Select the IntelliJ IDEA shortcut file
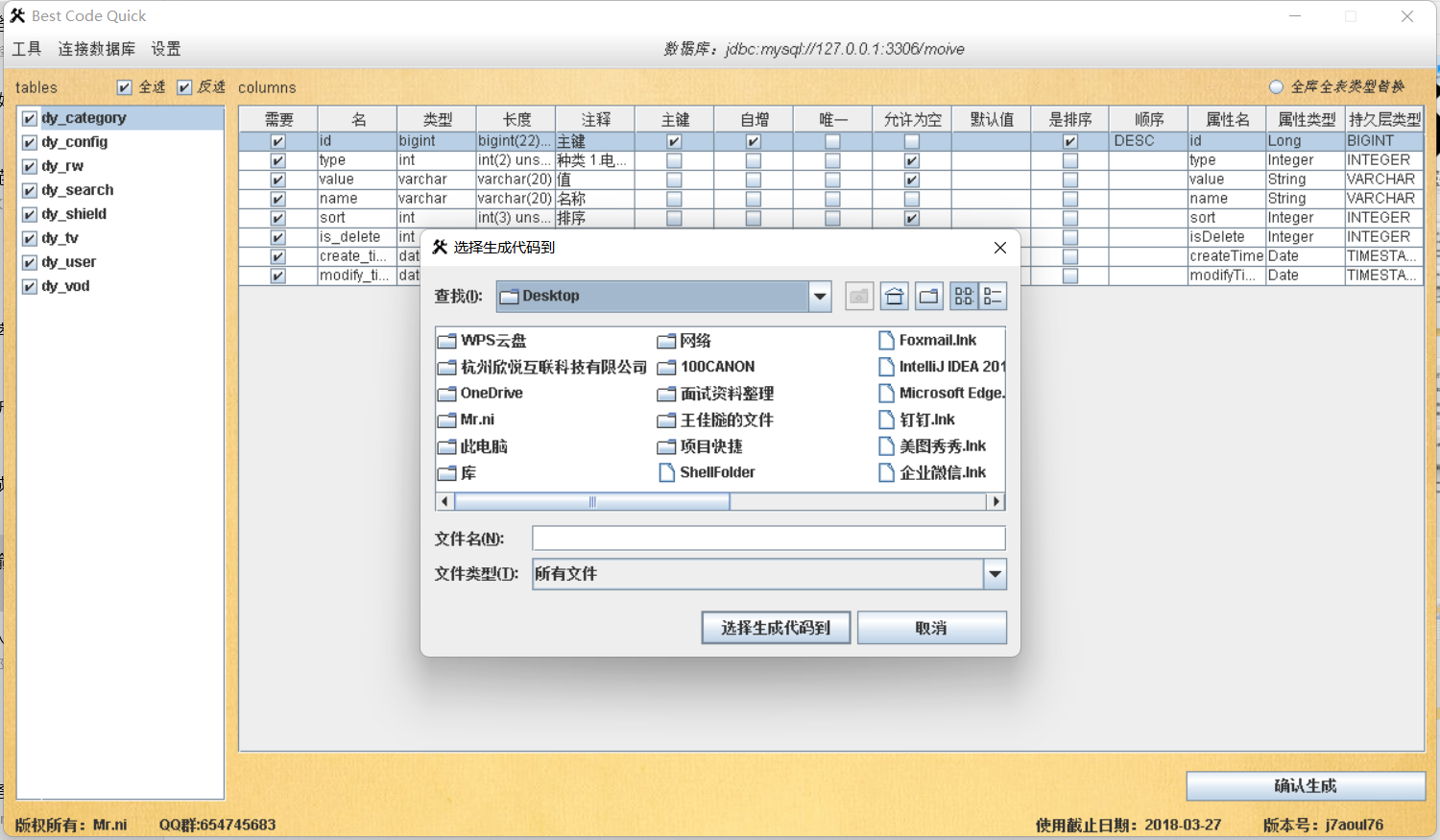The width and height of the screenshot is (1440, 840). click(x=942, y=367)
